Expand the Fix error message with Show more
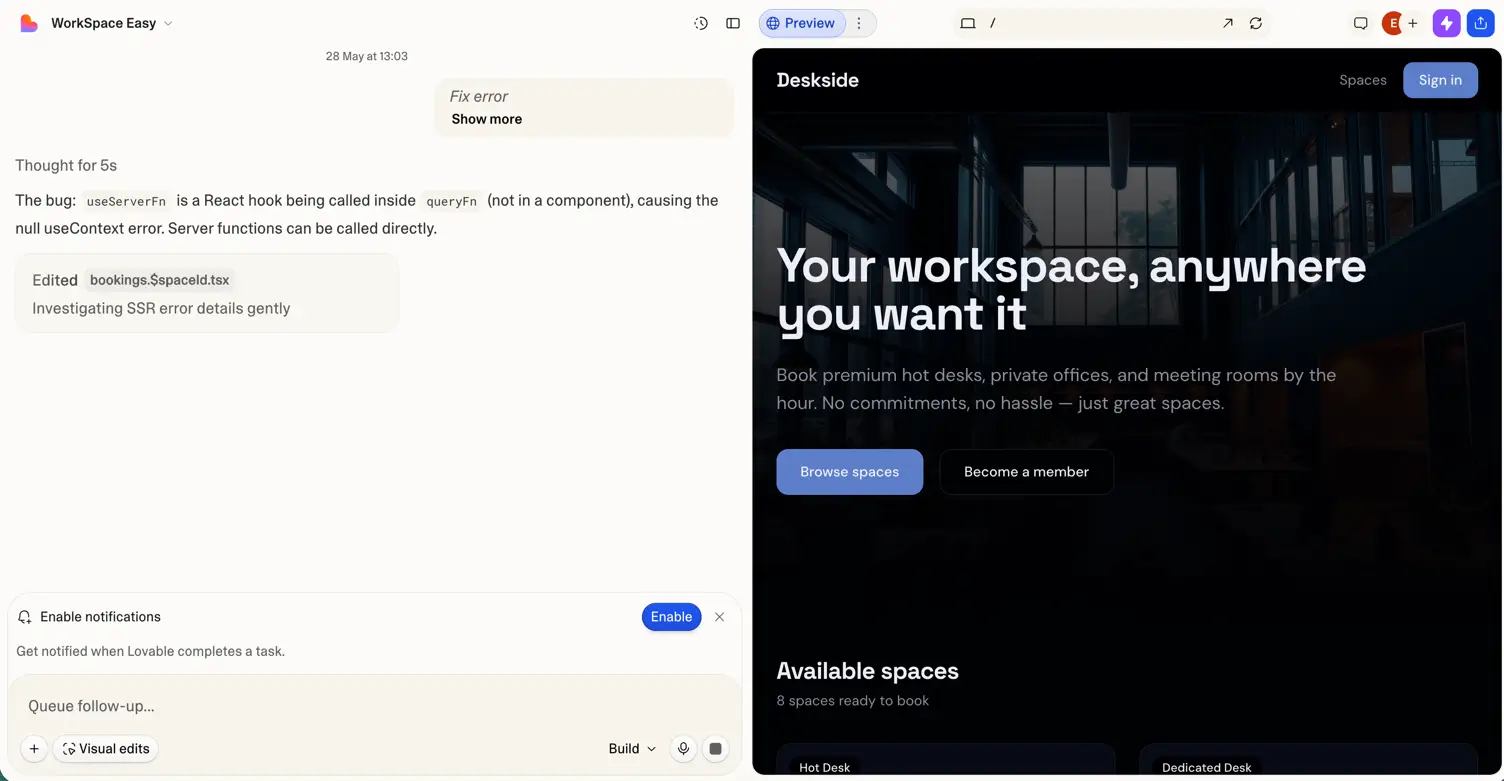This screenshot has width=1504, height=781. (486, 119)
